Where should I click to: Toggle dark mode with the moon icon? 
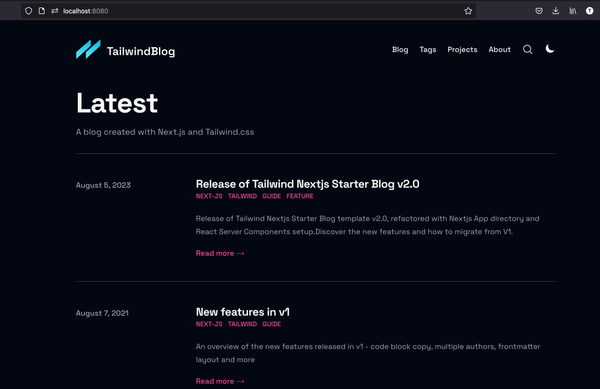(x=550, y=49)
